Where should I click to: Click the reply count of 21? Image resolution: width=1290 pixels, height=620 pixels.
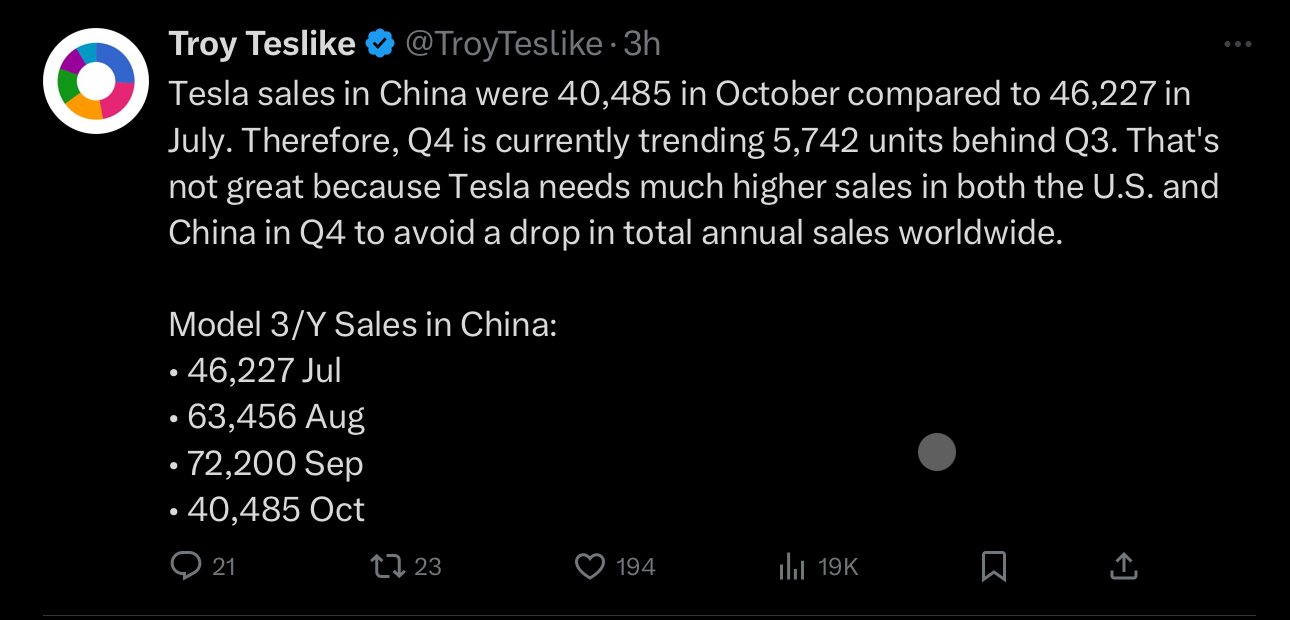pos(224,567)
